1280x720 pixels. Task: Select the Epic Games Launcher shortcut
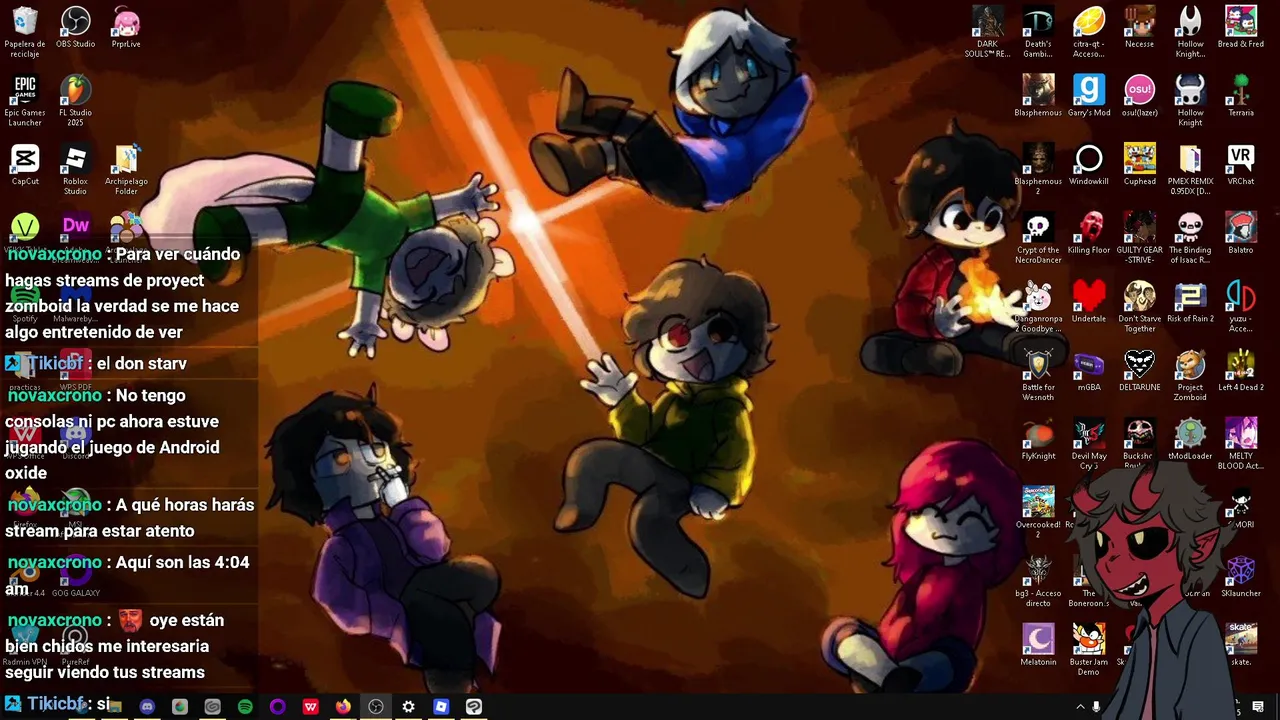pyautogui.click(x=25, y=101)
